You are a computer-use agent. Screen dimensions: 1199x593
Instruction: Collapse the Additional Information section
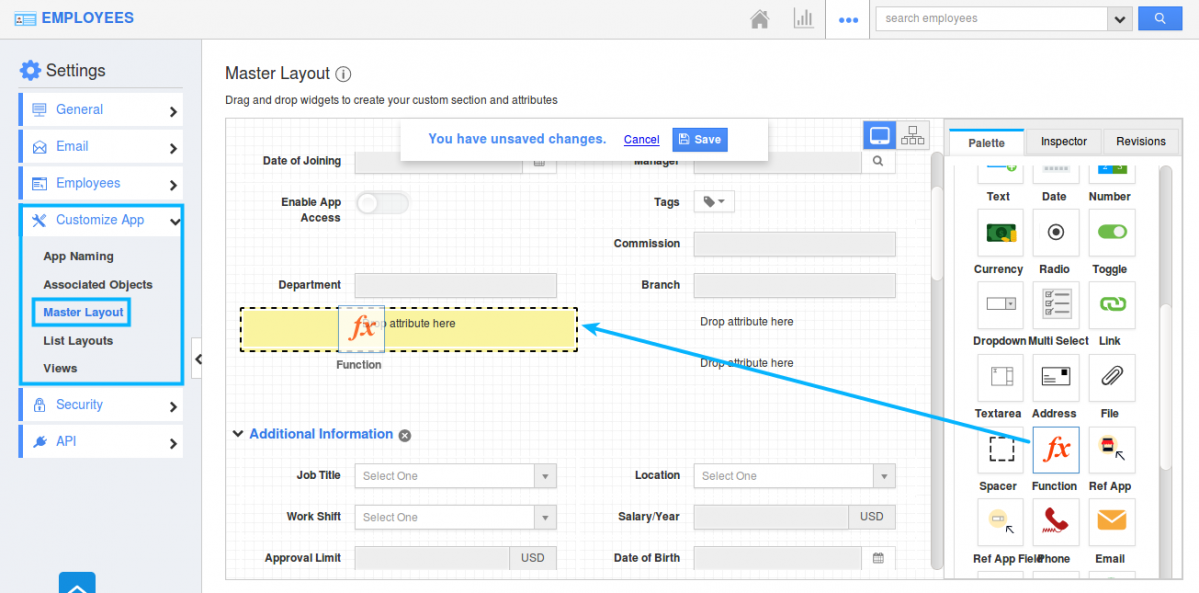coord(238,434)
